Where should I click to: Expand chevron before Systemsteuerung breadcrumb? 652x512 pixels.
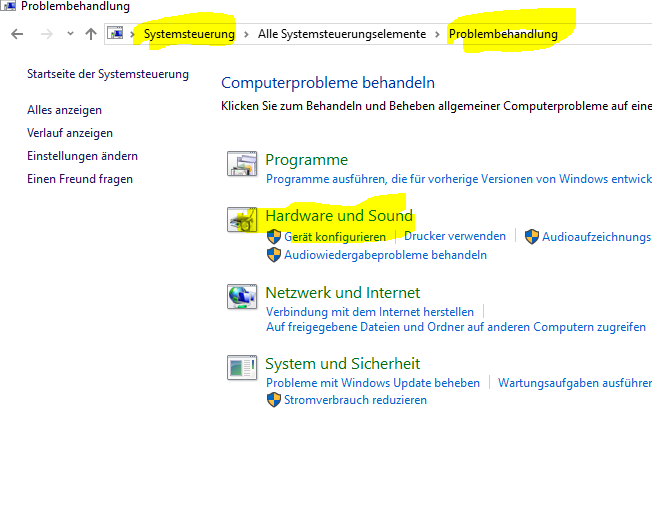(133, 34)
